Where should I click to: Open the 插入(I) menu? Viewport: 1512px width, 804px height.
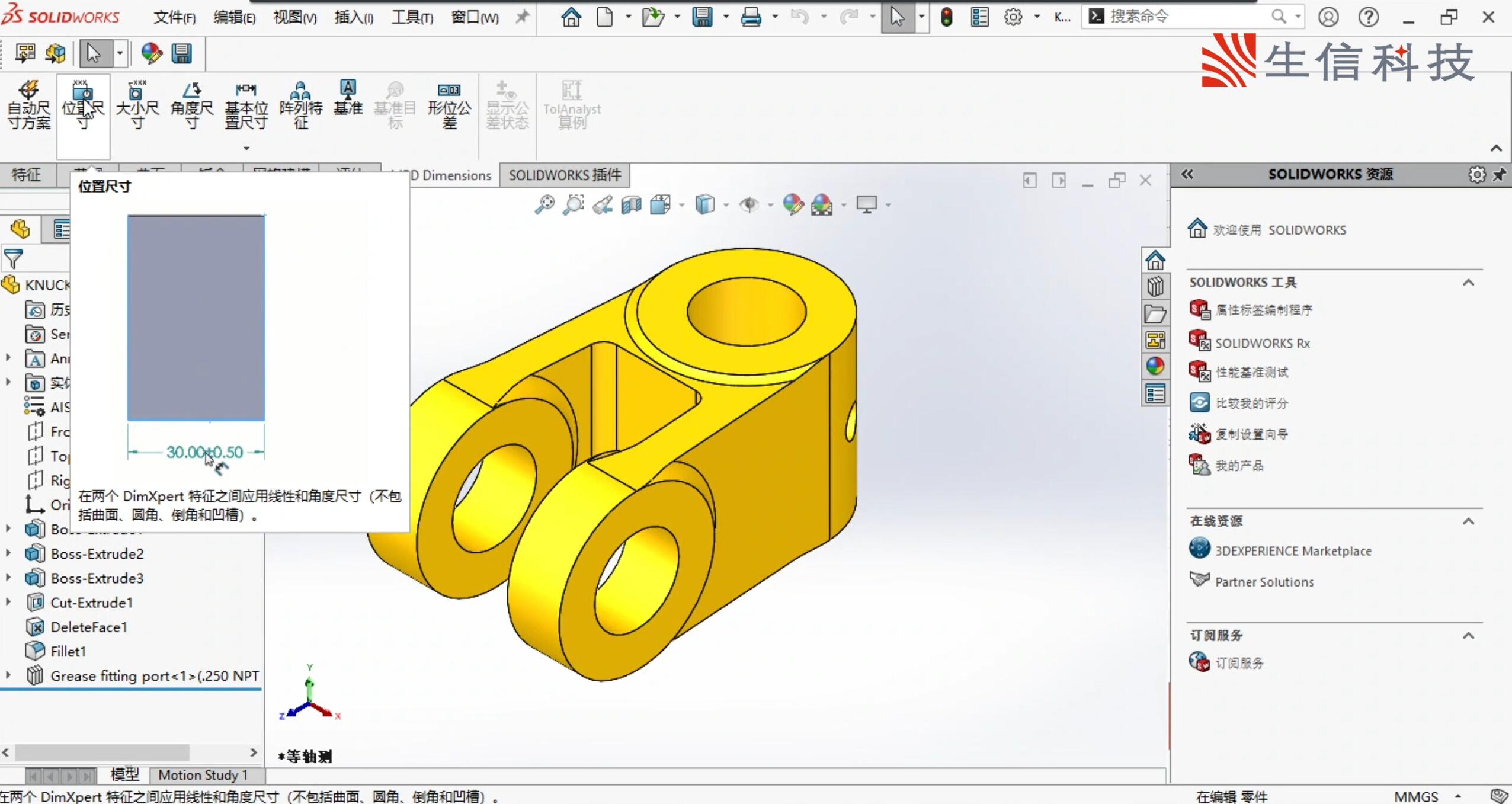click(354, 17)
